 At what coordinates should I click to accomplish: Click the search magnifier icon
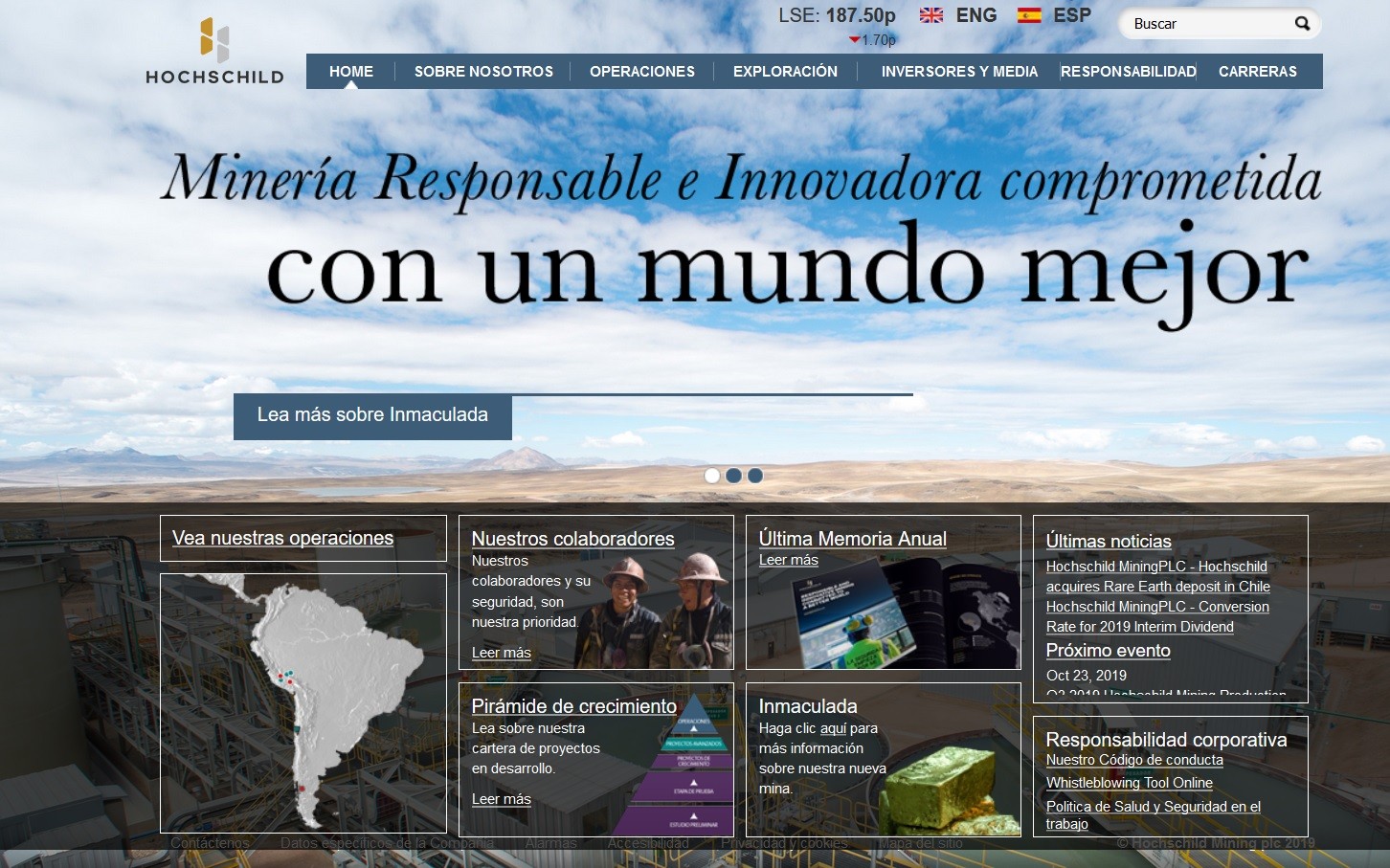(1302, 24)
